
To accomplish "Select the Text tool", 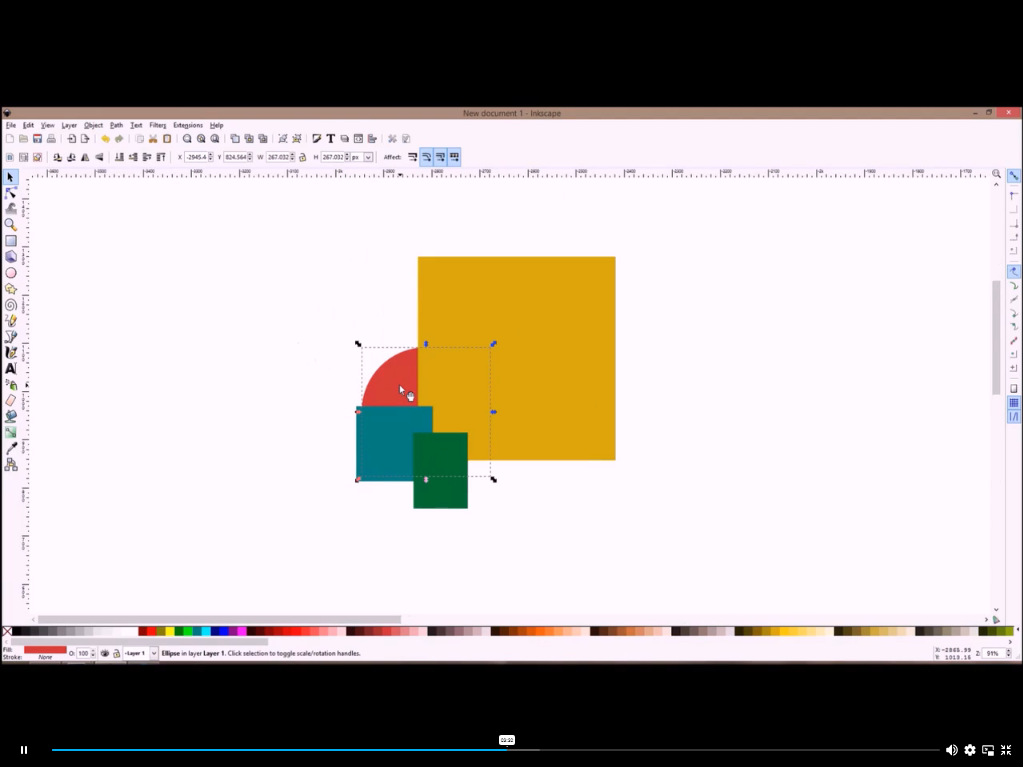I will (x=10, y=367).
